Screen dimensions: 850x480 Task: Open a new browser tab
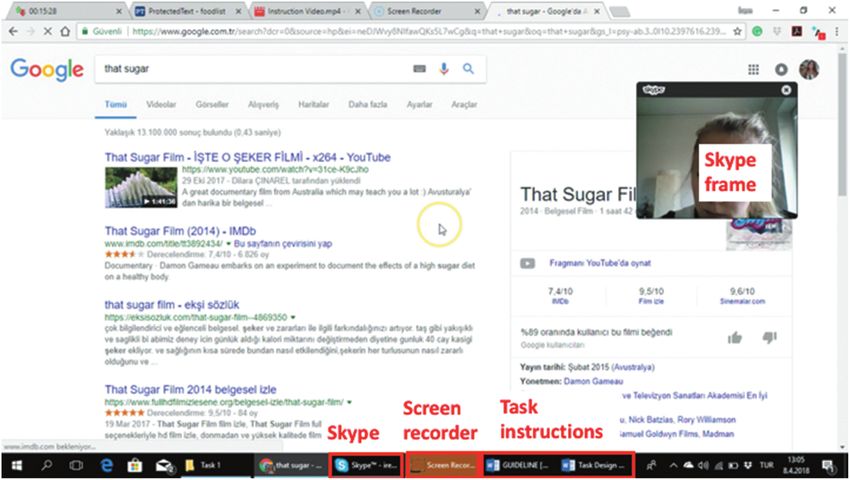(620, 11)
